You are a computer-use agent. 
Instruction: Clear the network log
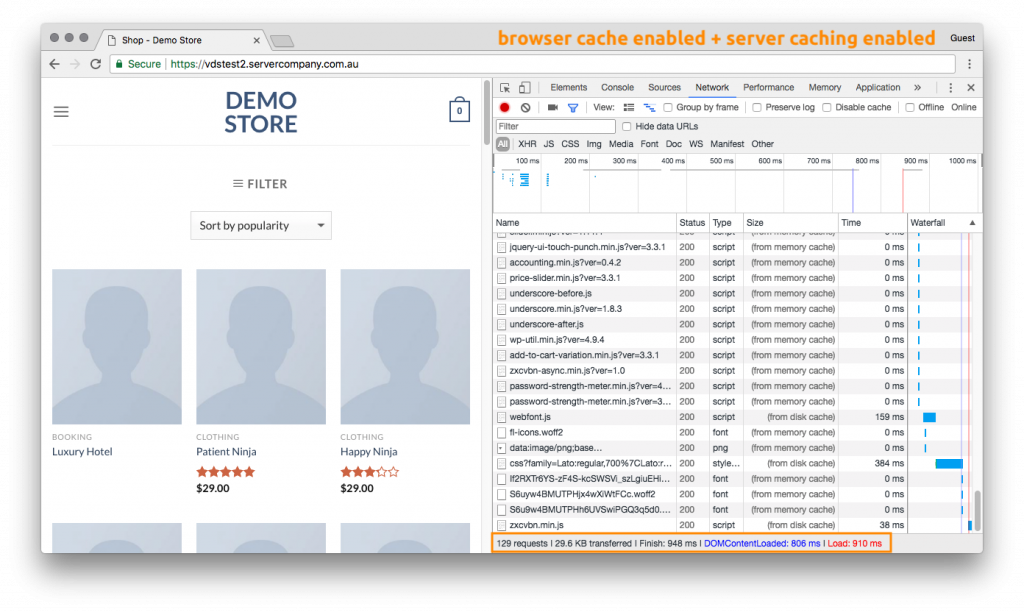click(525, 107)
